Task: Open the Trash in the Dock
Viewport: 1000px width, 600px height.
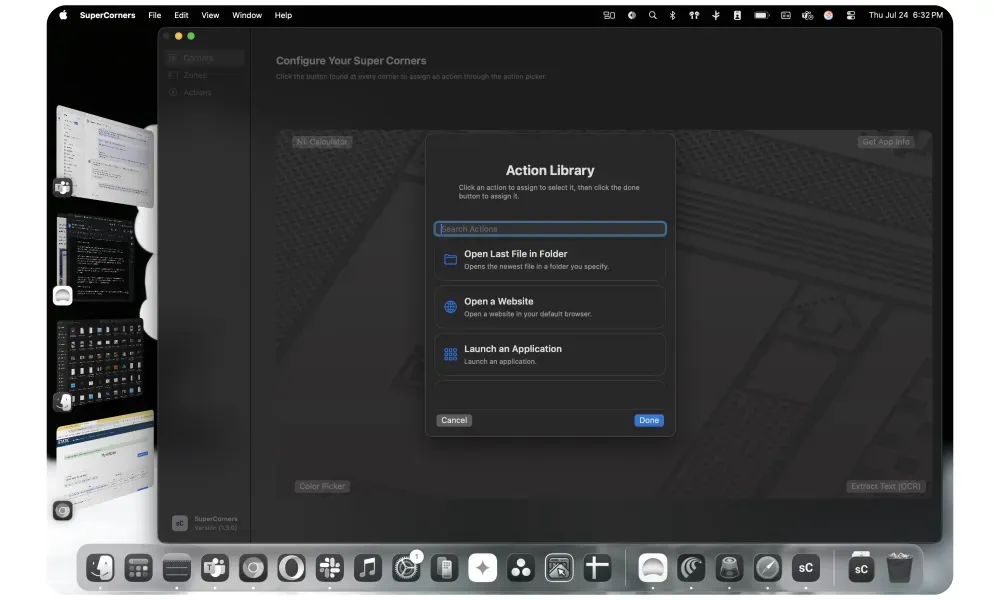Action: pos(899,568)
